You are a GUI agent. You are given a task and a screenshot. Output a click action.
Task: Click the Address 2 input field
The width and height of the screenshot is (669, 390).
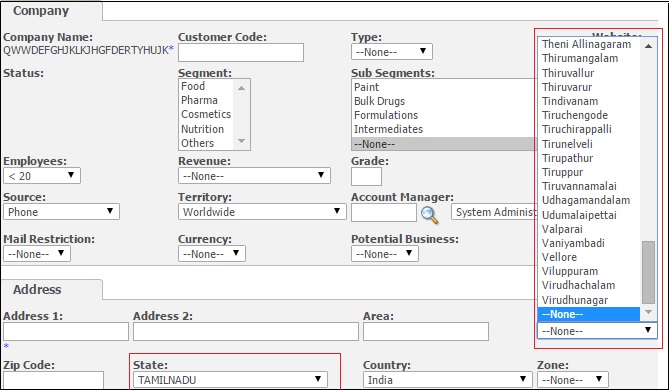pos(246,332)
